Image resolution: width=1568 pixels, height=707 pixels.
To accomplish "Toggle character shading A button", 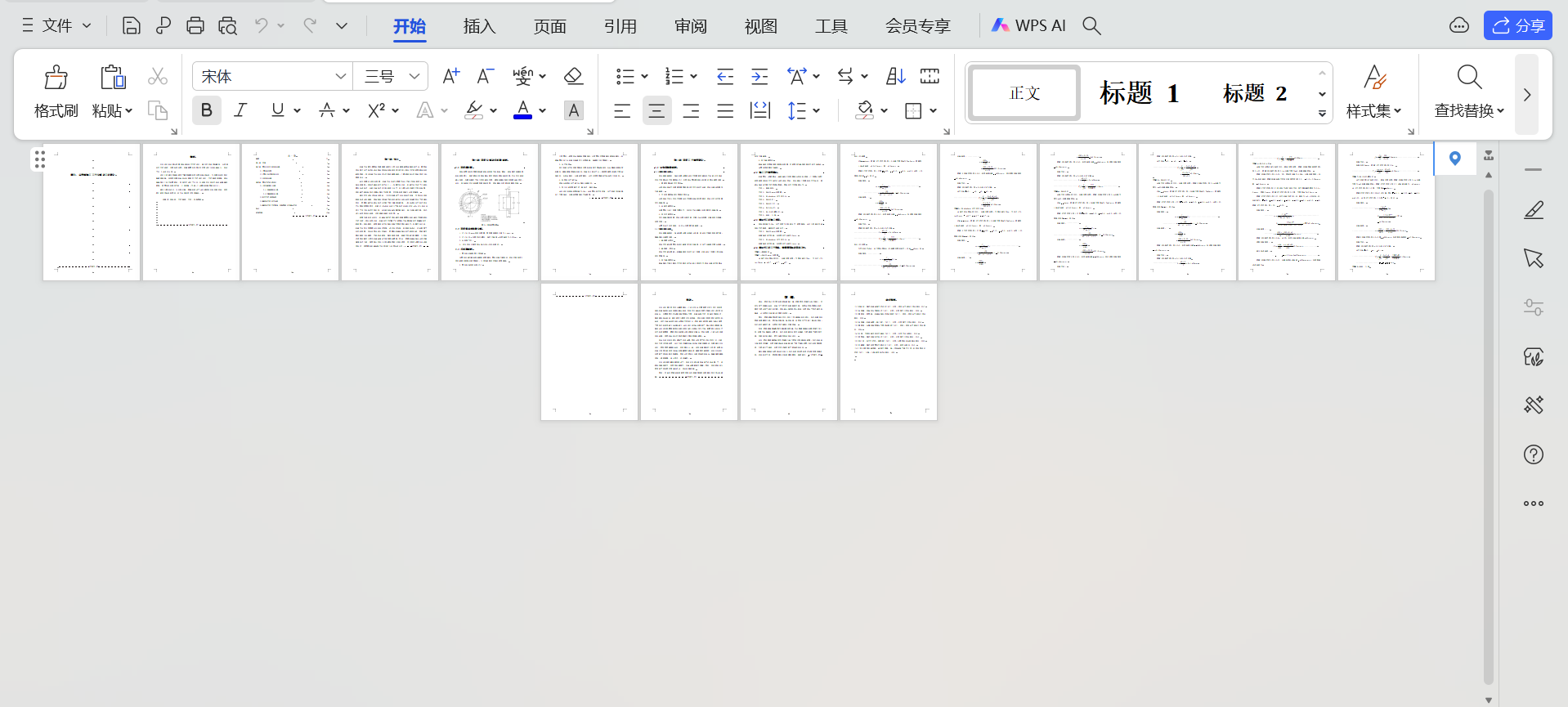I will (574, 110).
